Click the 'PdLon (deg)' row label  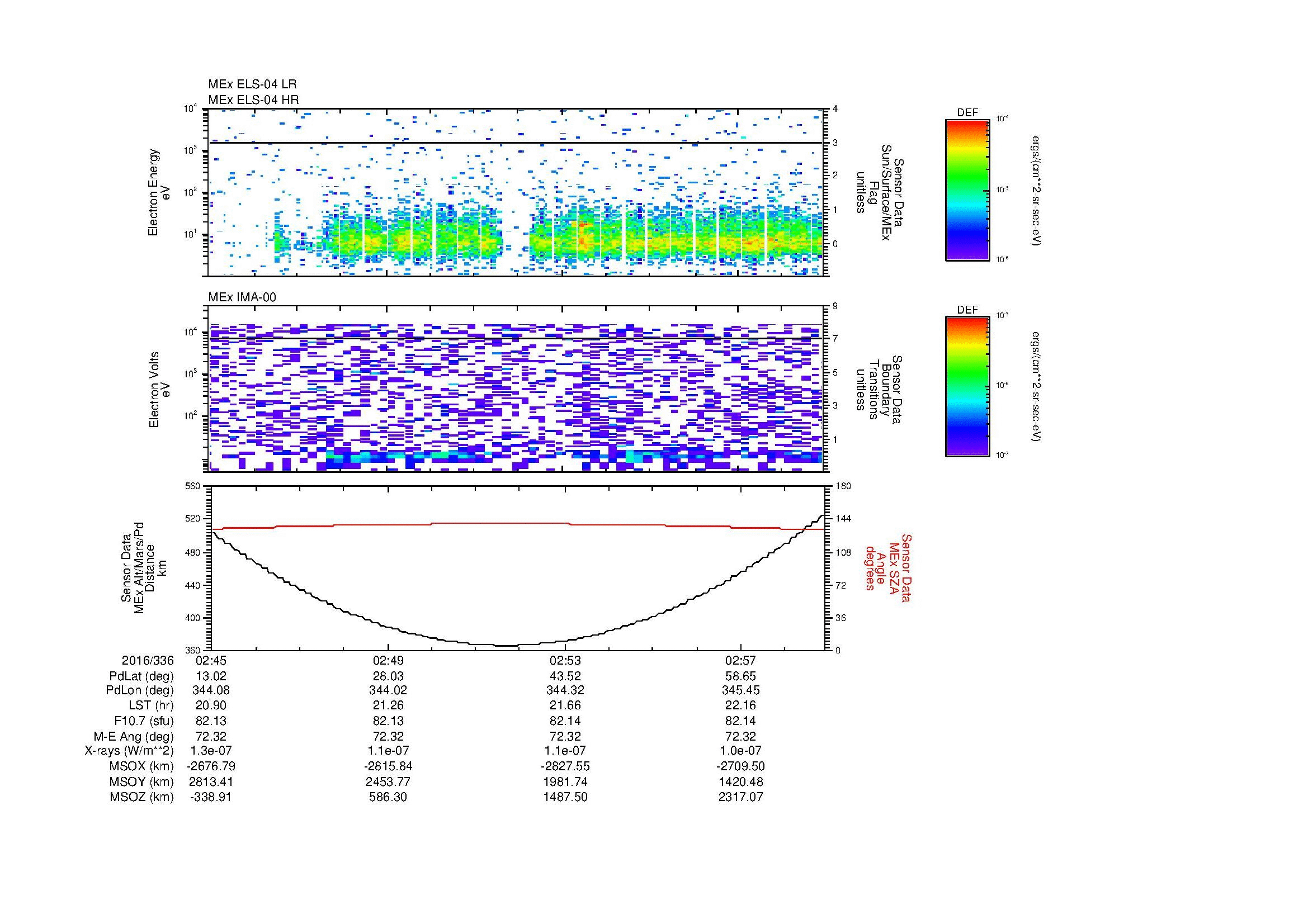coord(140,690)
